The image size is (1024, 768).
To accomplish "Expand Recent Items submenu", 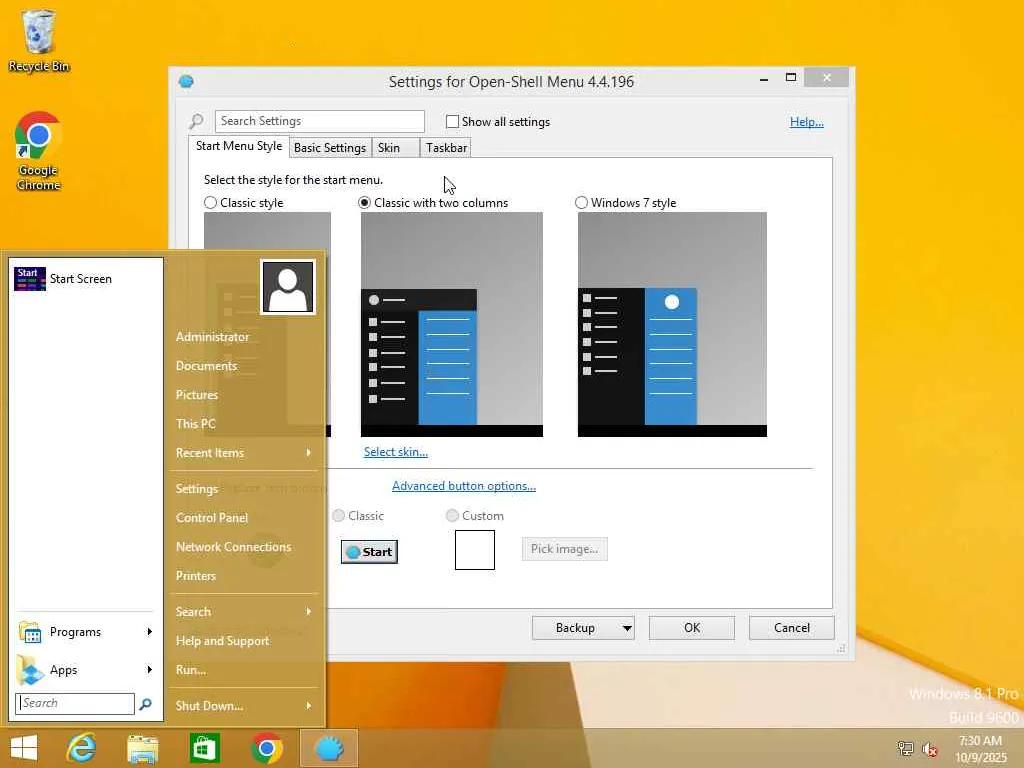I will coord(309,453).
